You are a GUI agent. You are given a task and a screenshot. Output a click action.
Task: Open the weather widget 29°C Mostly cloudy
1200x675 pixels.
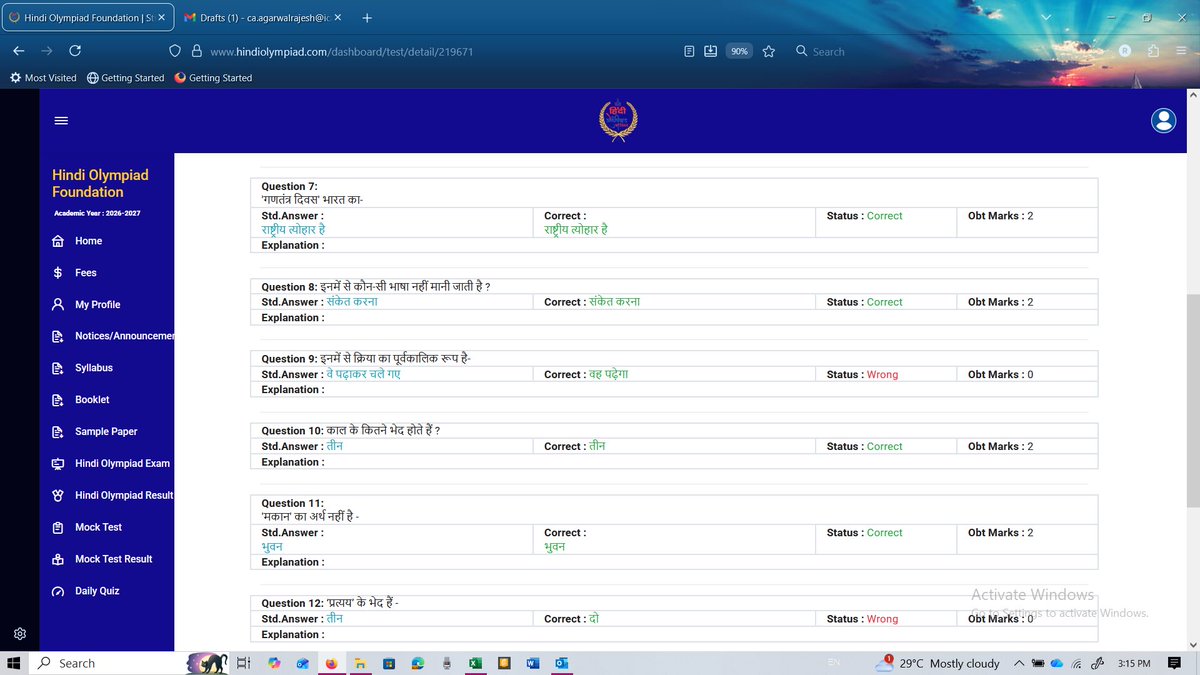coord(937,663)
